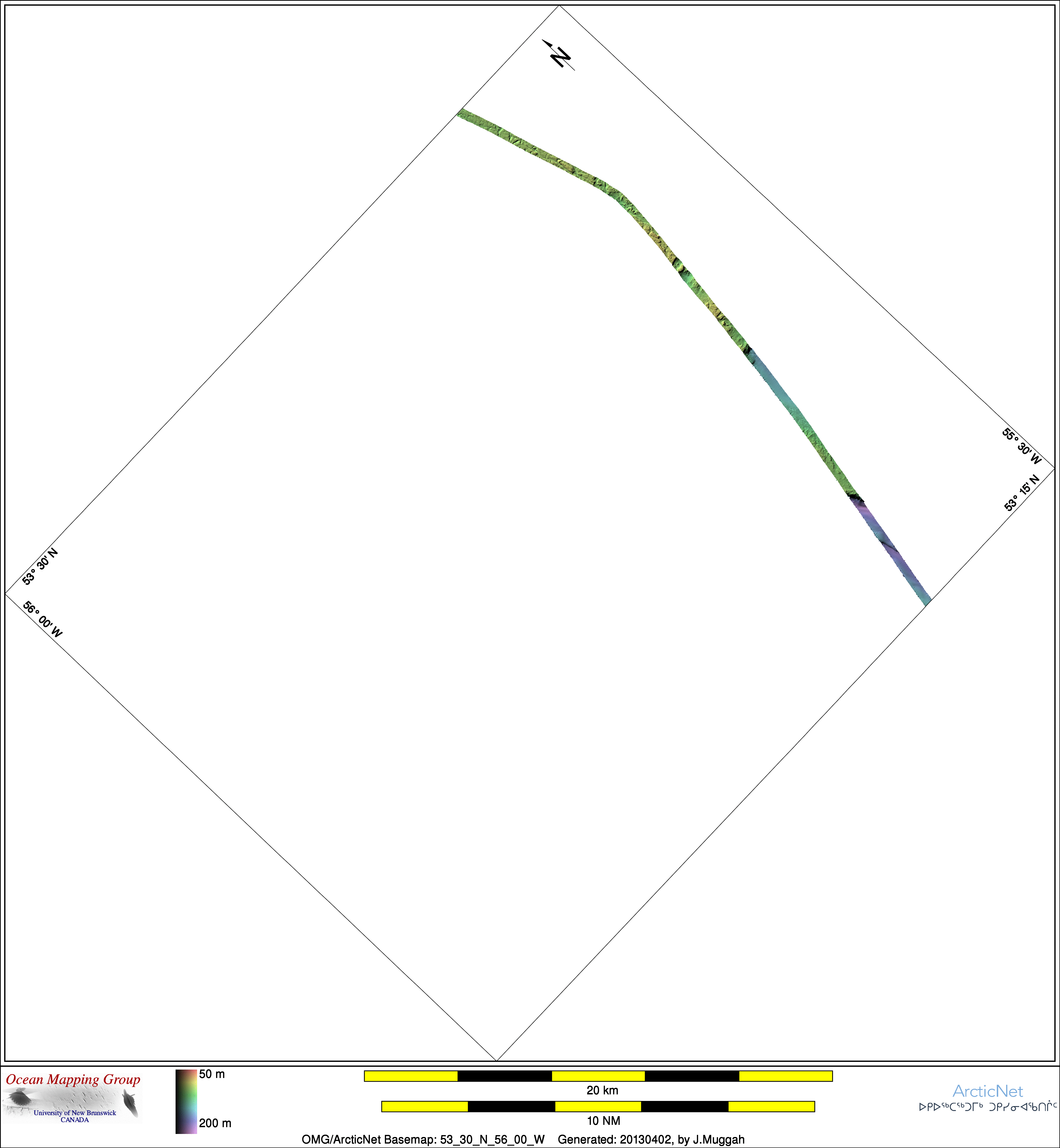Click the ArcticNet logo
Image resolution: width=1060 pixels, height=1148 pixels.
(x=987, y=1091)
